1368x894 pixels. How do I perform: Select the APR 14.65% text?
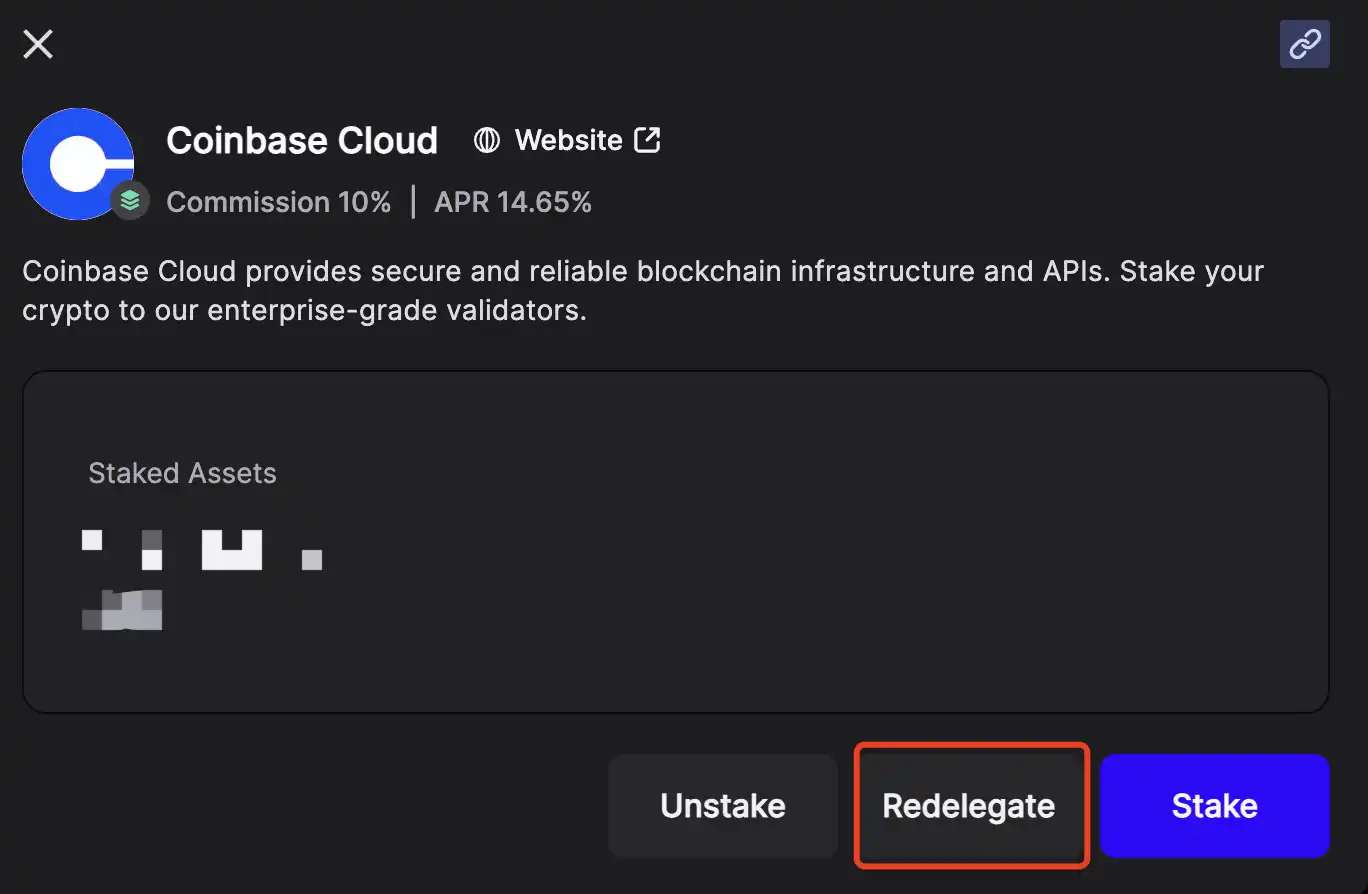[513, 203]
